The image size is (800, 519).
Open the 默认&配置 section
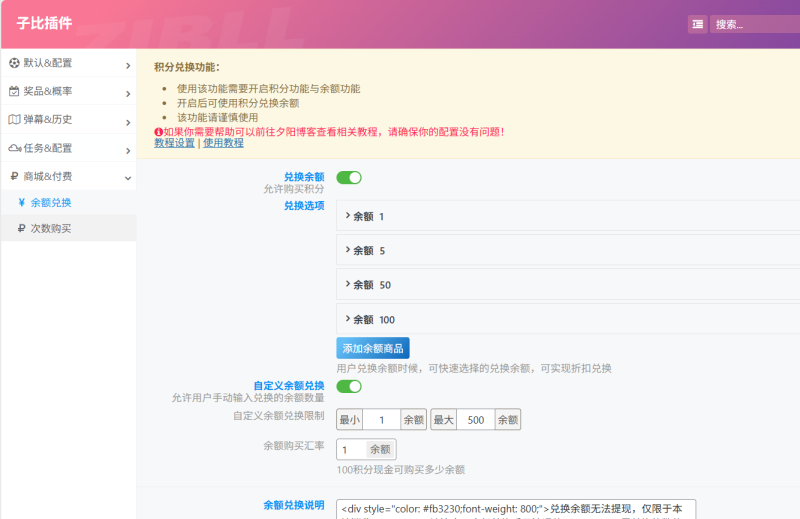pos(69,63)
